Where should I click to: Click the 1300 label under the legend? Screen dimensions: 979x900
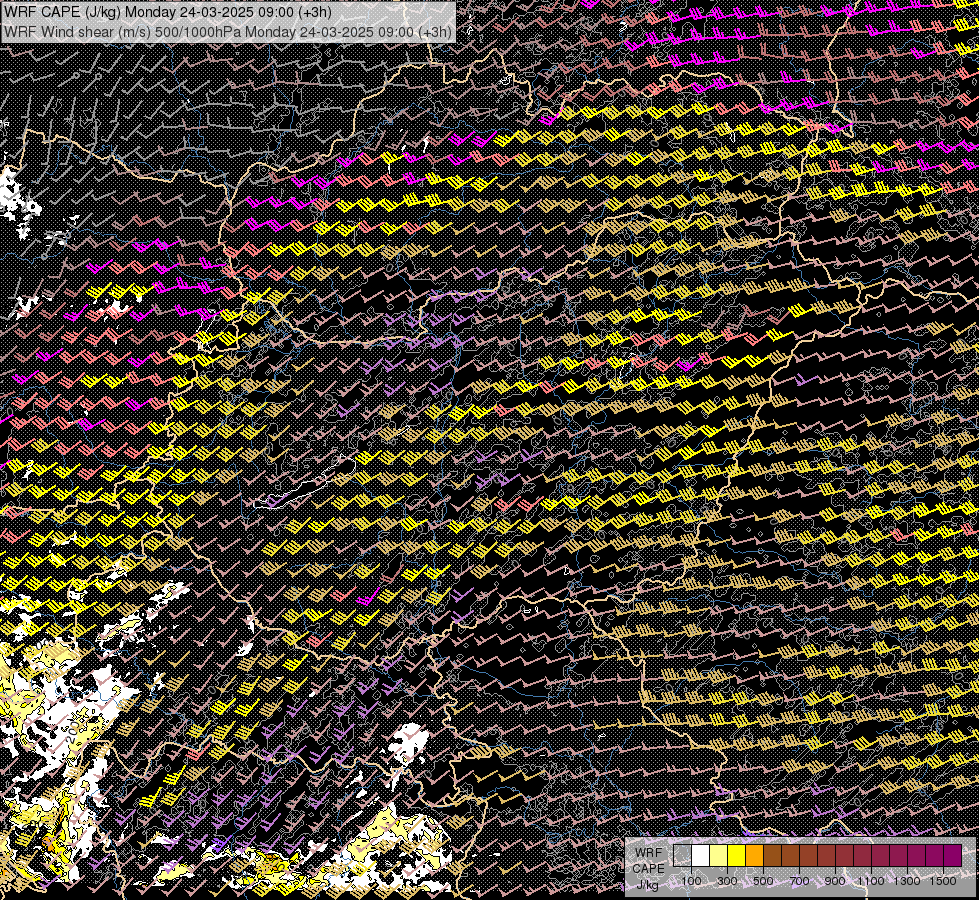(907, 881)
